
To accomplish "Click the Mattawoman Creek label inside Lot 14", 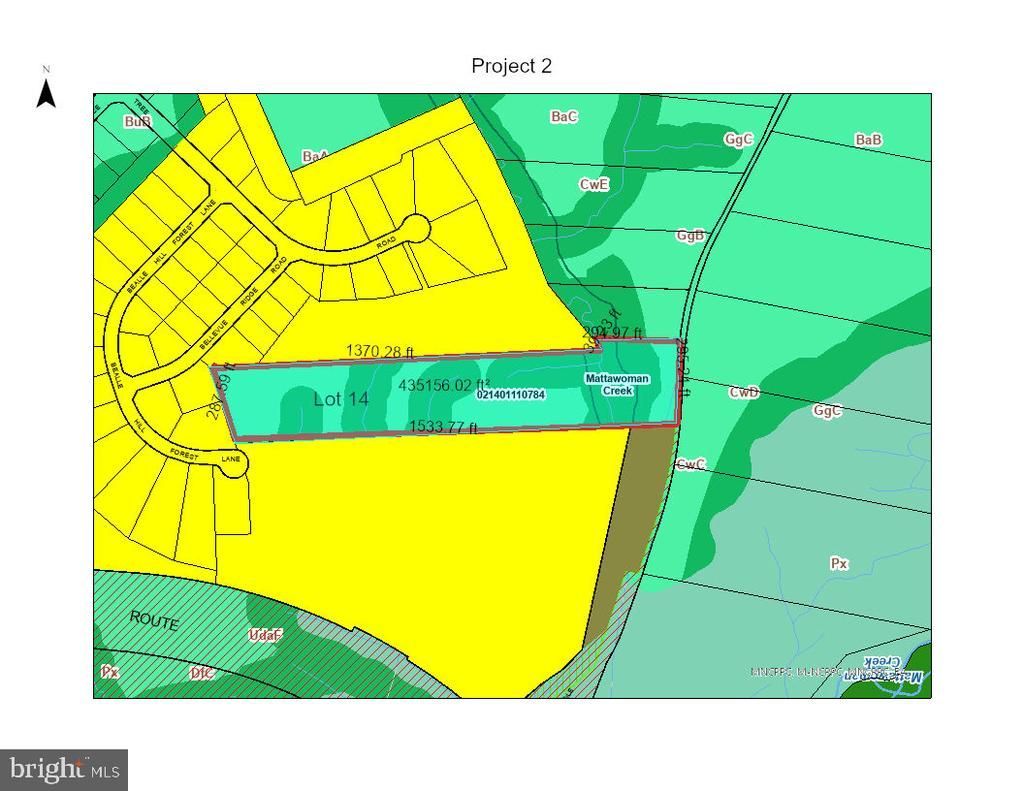I will pos(617,385).
